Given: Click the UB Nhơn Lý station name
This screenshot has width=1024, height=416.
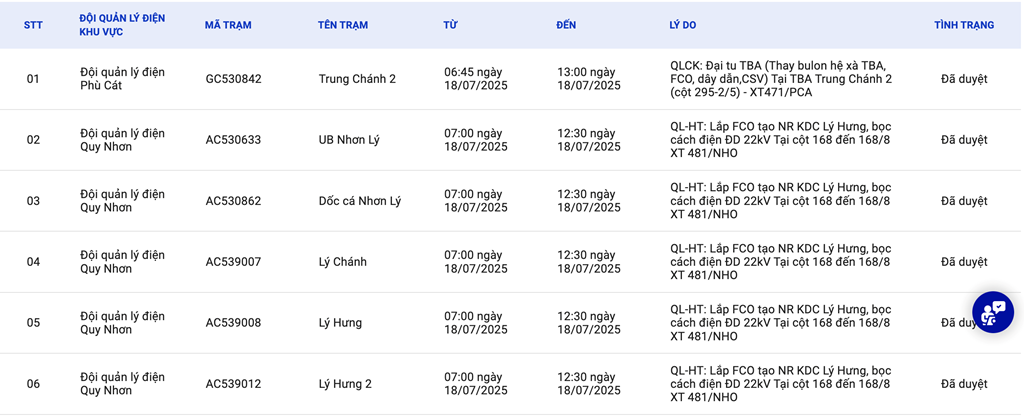Looking at the screenshot, I should pyautogui.click(x=349, y=140).
